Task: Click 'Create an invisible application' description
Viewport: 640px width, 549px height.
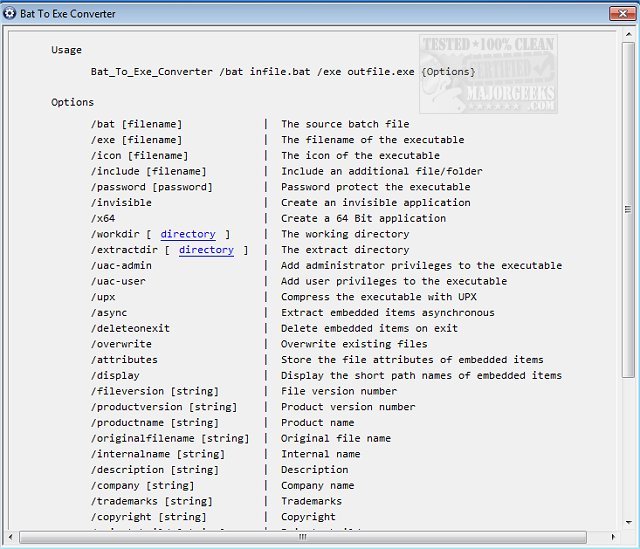Action: click(x=376, y=202)
